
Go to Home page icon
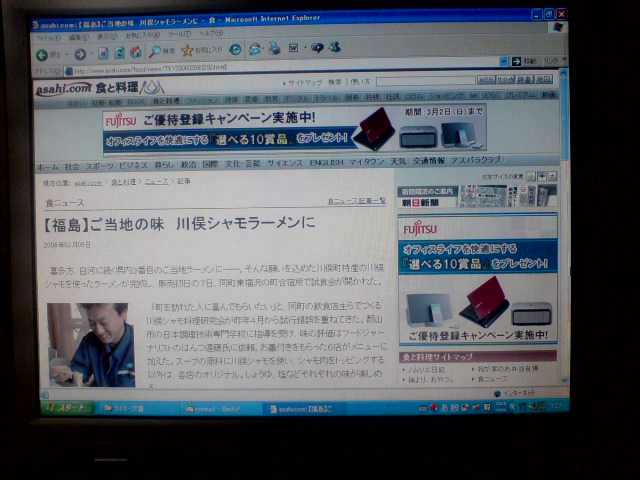coord(136,52)
